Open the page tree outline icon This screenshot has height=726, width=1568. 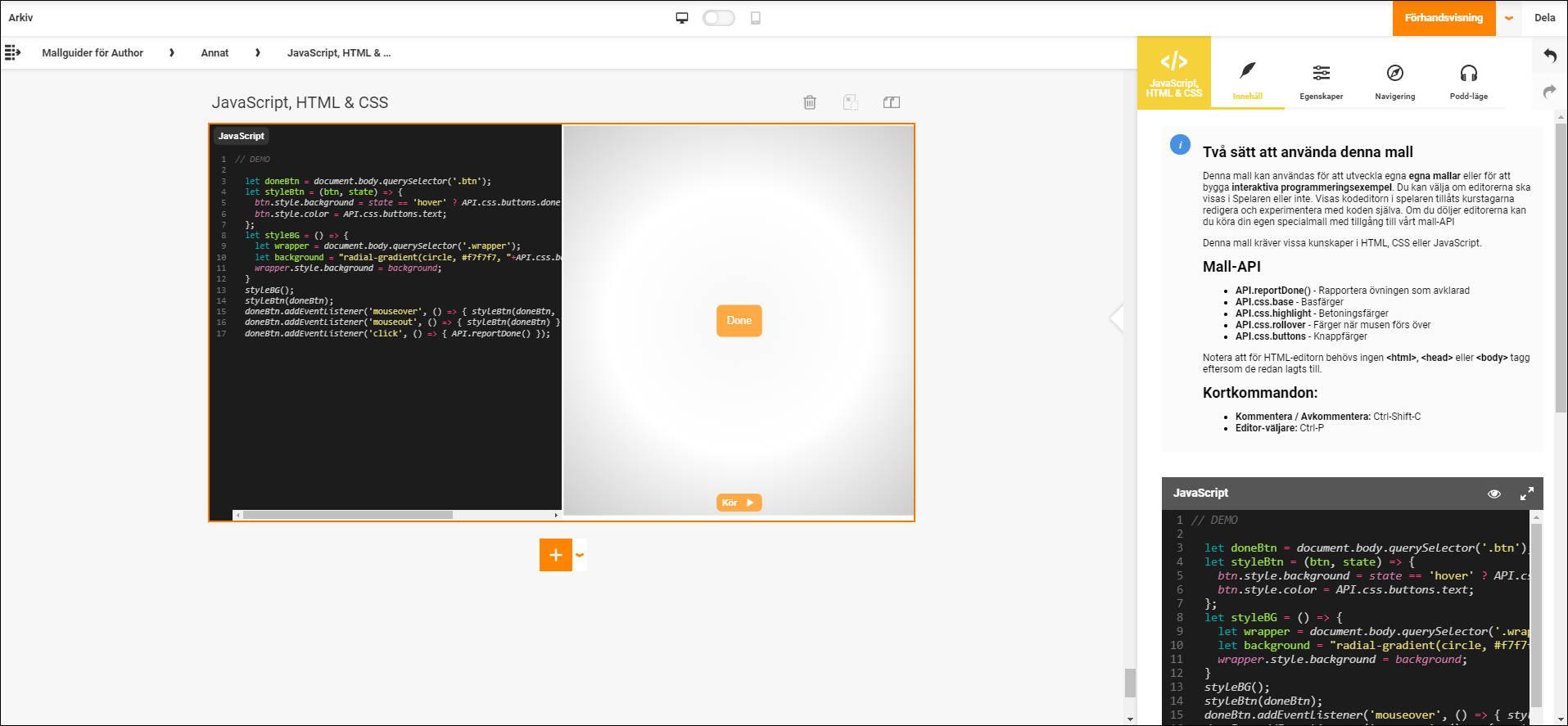tap(12, 53)
